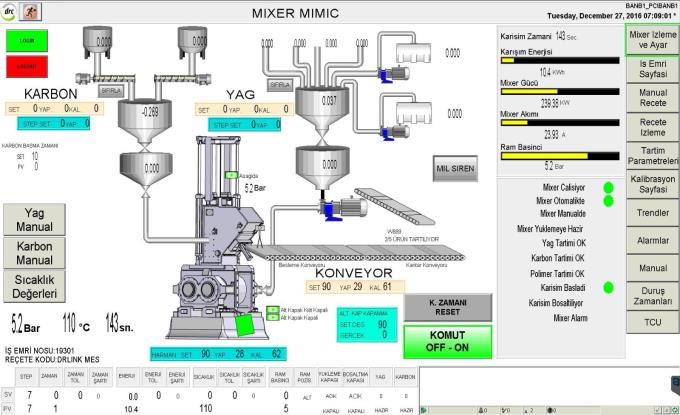Click the Karbon weigh hopper showing -0.269

[x=145, y=121]
